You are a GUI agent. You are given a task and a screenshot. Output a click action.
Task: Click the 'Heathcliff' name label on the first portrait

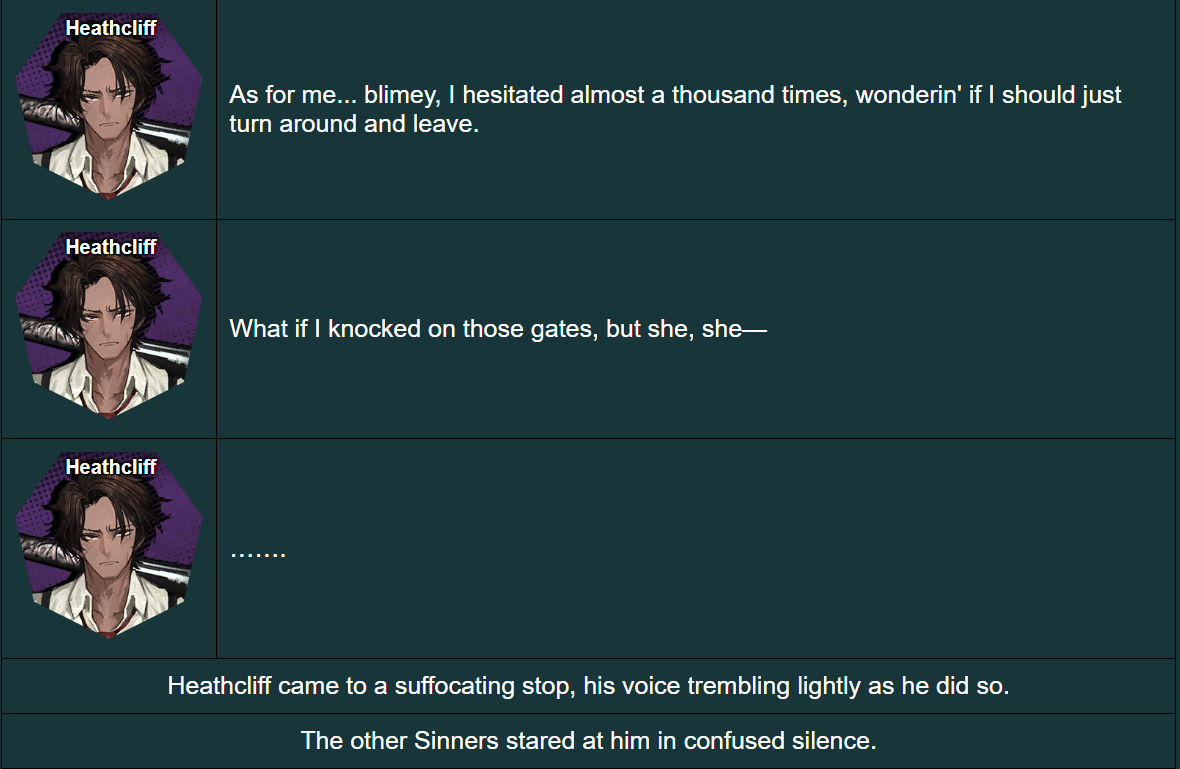[x=111, y=28]
